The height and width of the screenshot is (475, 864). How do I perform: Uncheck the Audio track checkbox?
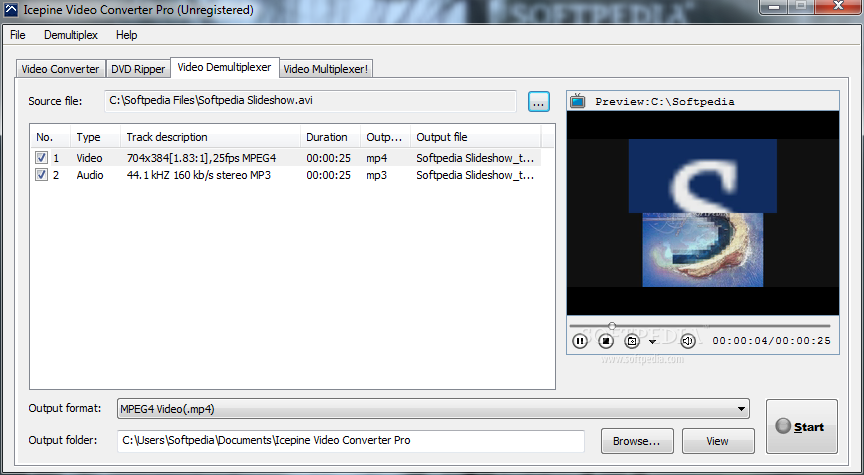[x=41, y=175]
